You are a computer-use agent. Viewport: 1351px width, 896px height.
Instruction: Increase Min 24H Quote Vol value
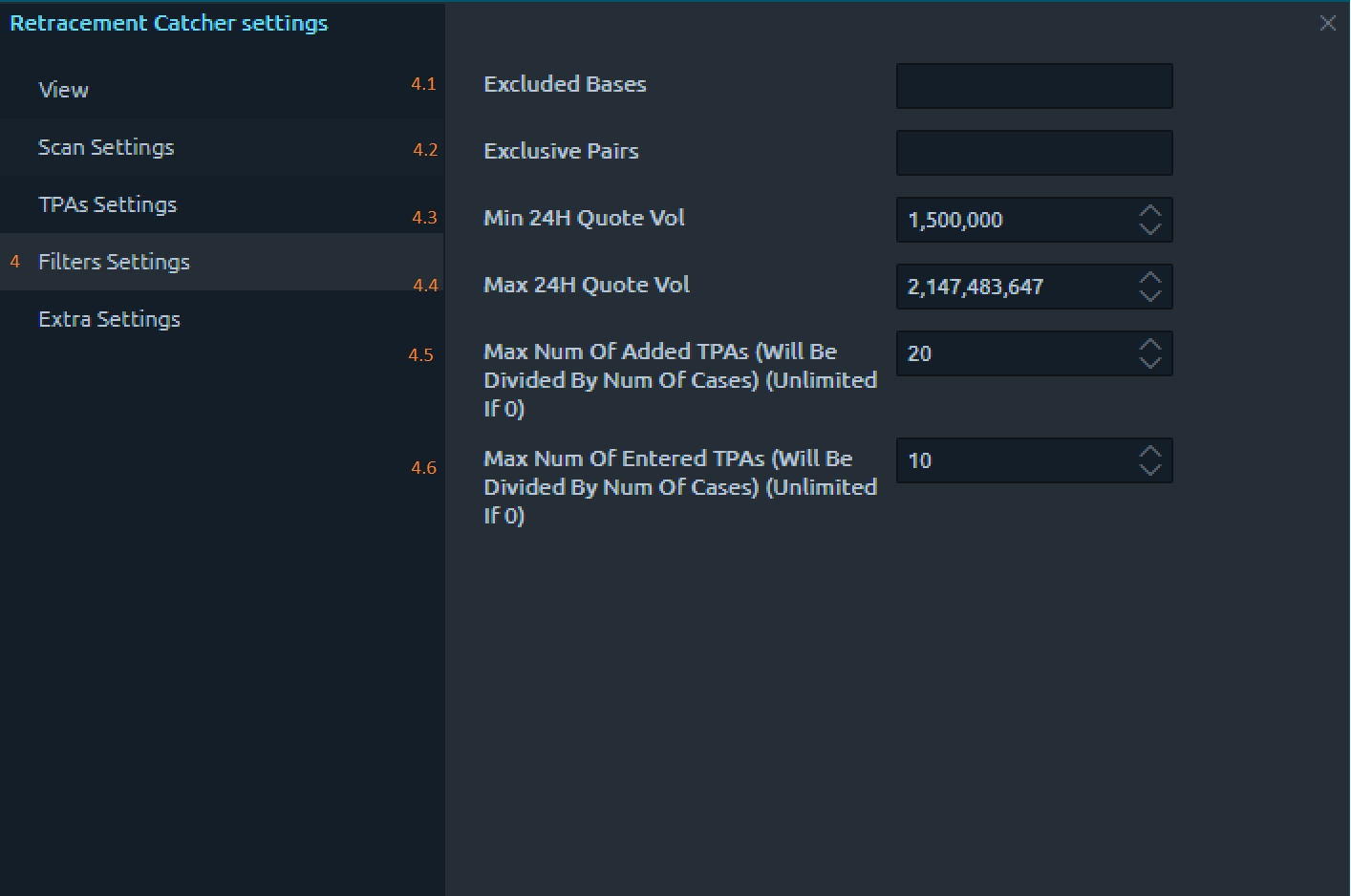(x=1150, y=211)
